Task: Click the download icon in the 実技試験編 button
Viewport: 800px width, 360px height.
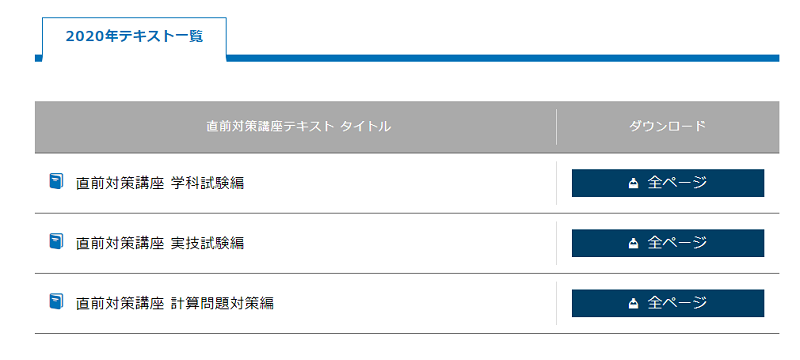Action: [634, 244]
